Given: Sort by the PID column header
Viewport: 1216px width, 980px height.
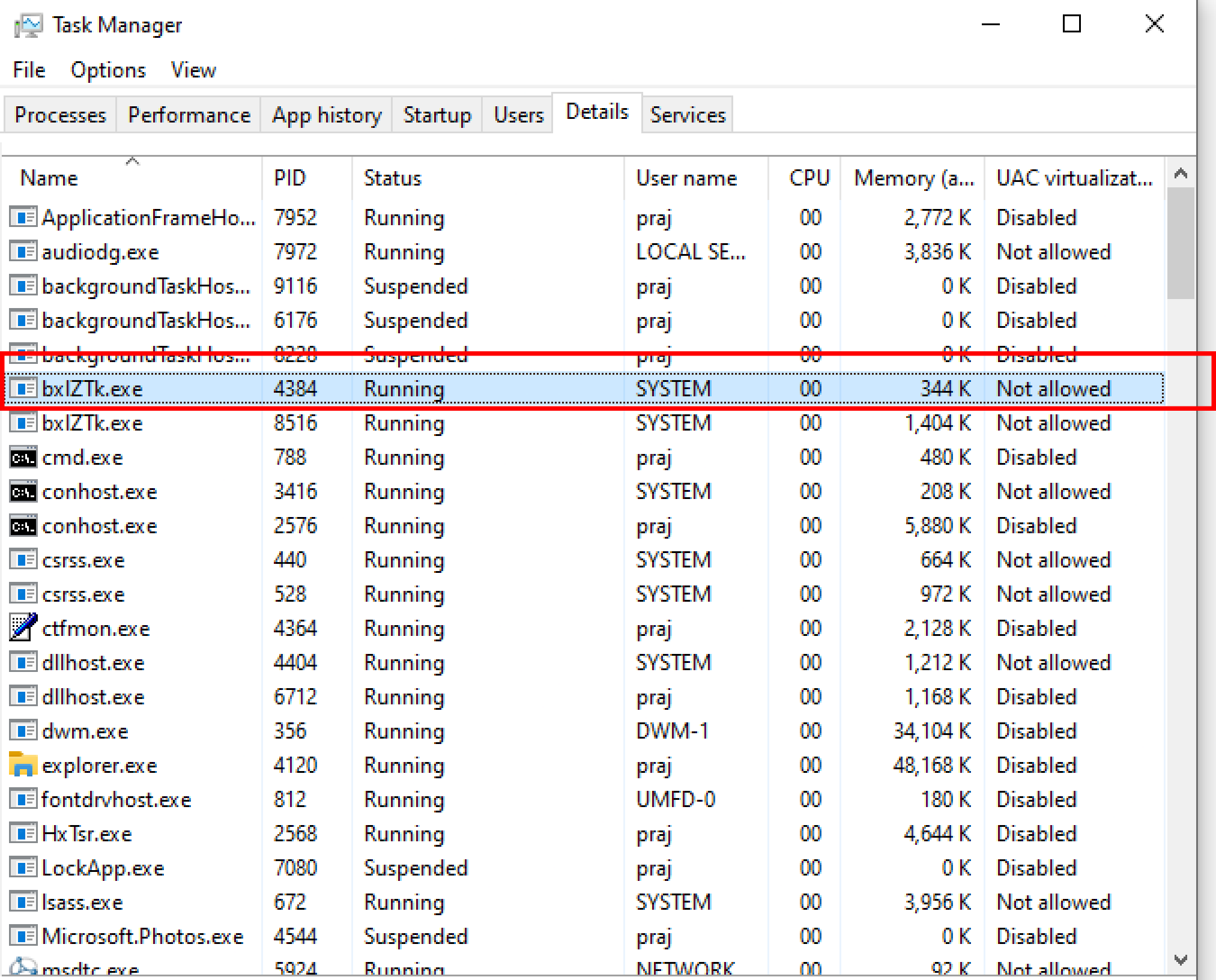Looking at the screenshot, I should point(307,178).
